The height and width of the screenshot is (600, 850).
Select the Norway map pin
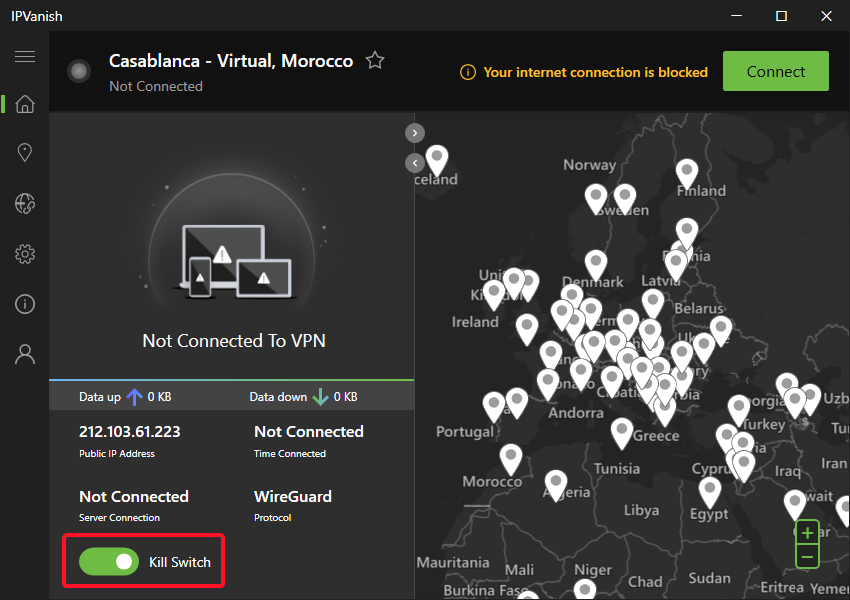tap(596, 199)
